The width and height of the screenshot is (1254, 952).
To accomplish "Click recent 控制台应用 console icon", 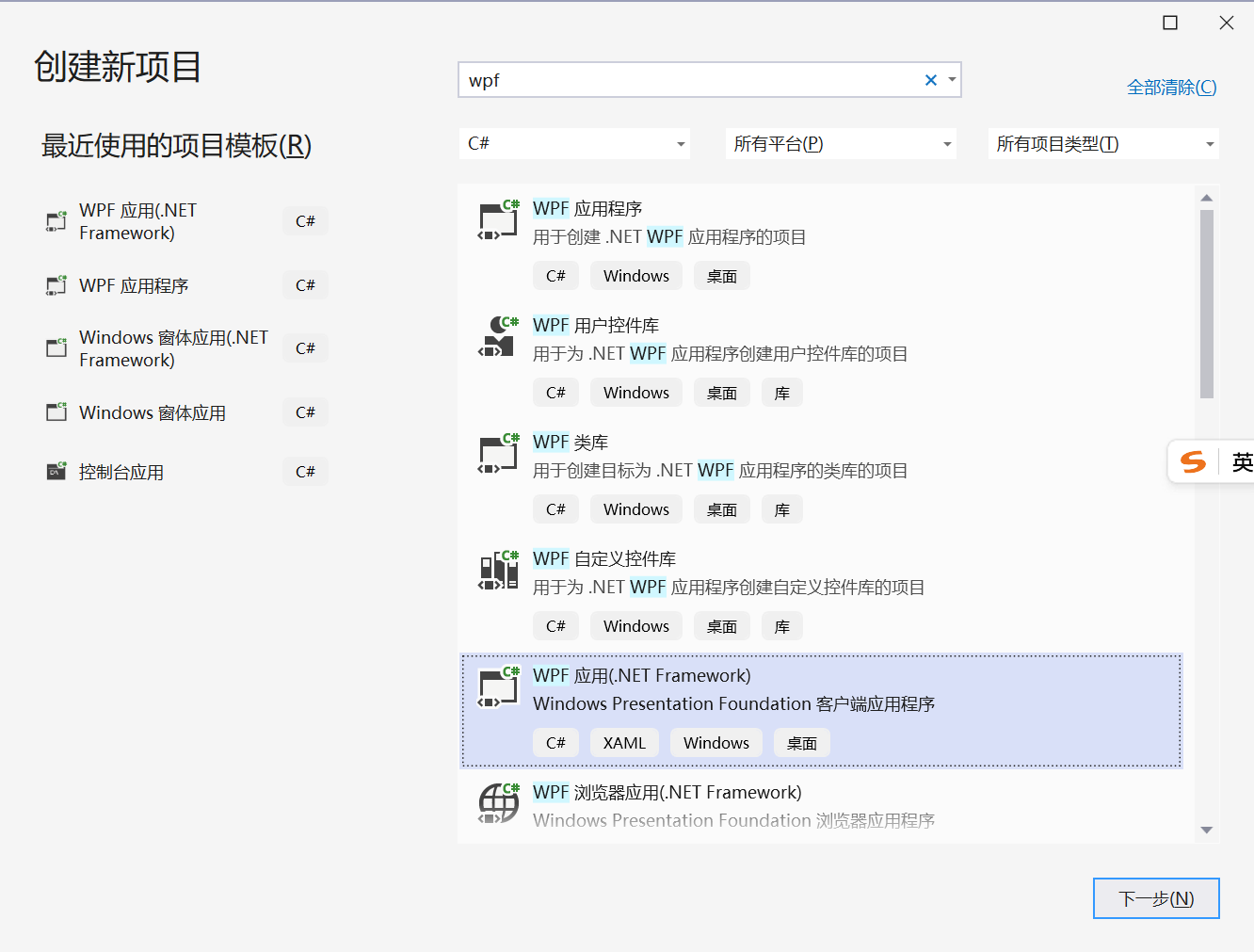I will (x=56, y=472).
